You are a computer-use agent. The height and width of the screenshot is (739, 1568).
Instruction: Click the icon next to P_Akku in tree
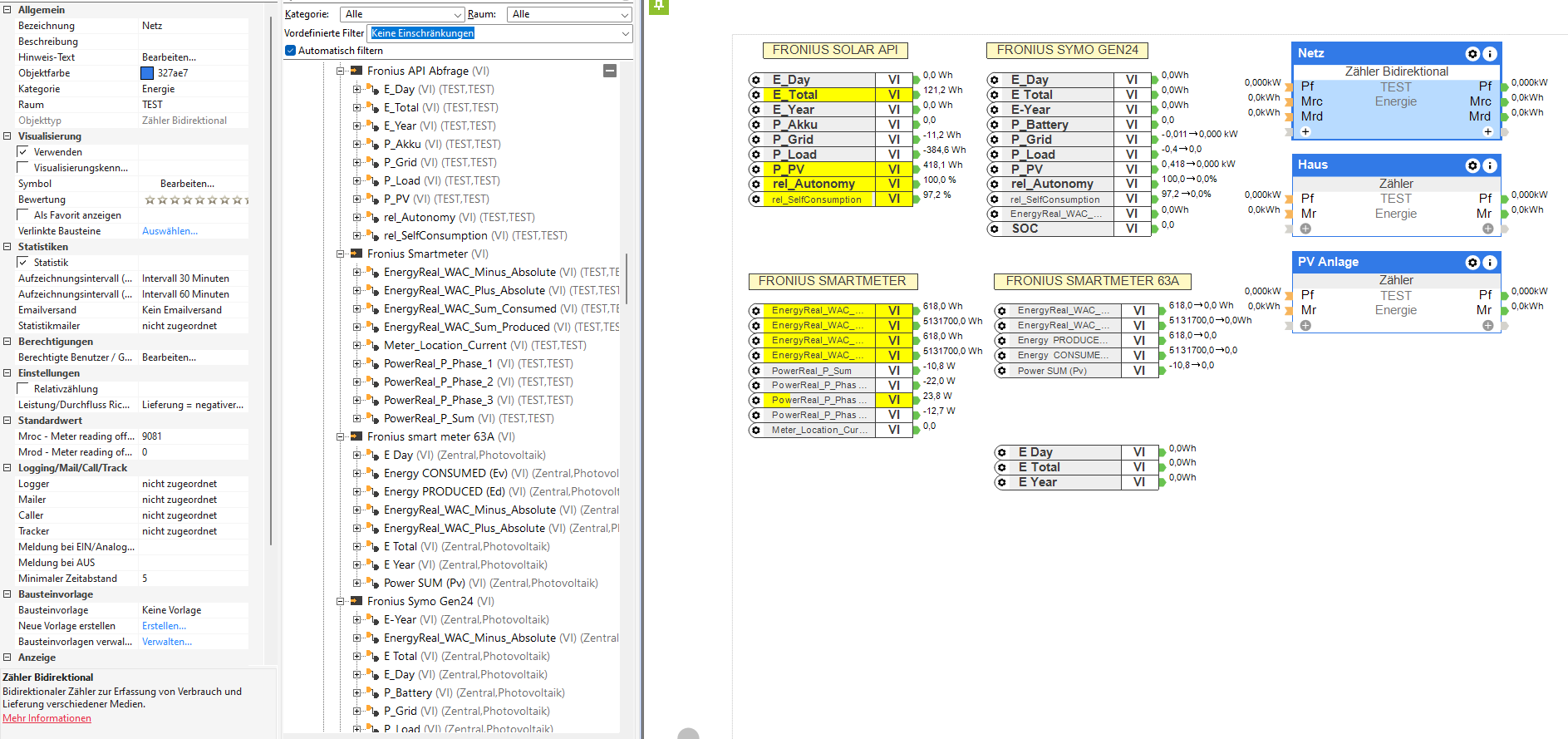point(373,145)
